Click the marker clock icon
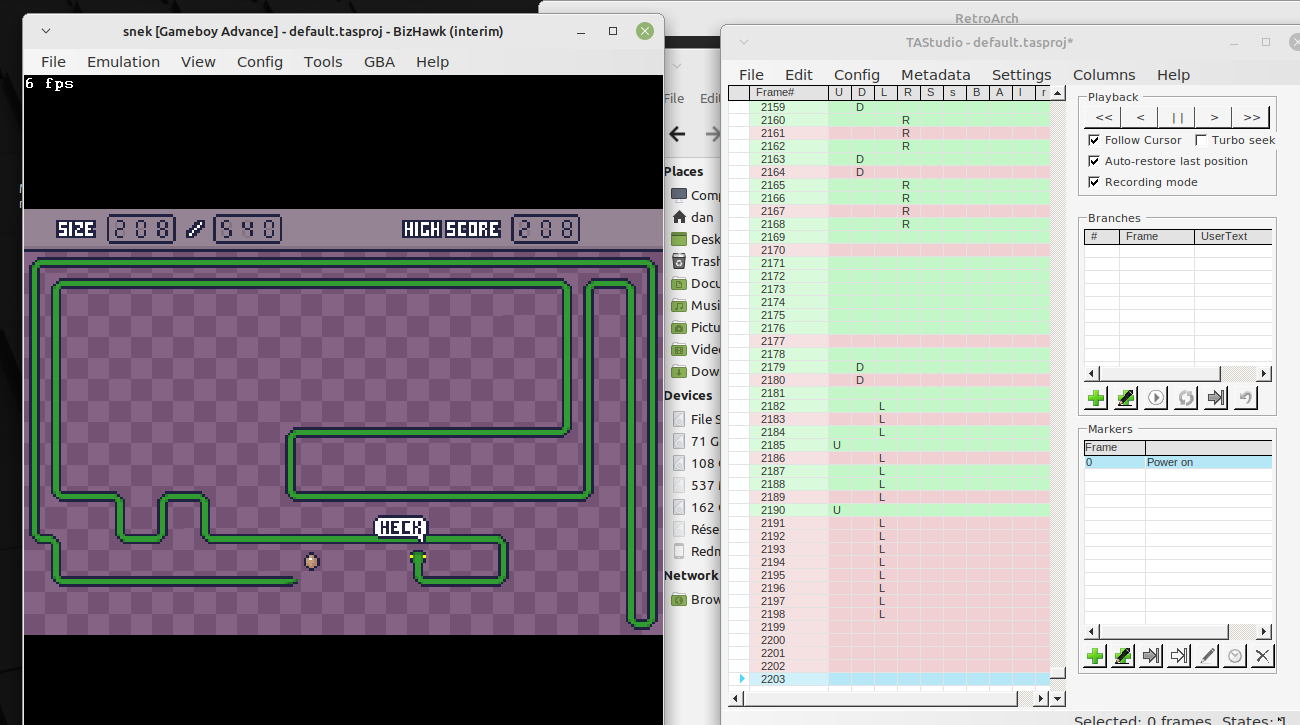The width and height of the screenshot is (1300, 725). coord(1235,656)
